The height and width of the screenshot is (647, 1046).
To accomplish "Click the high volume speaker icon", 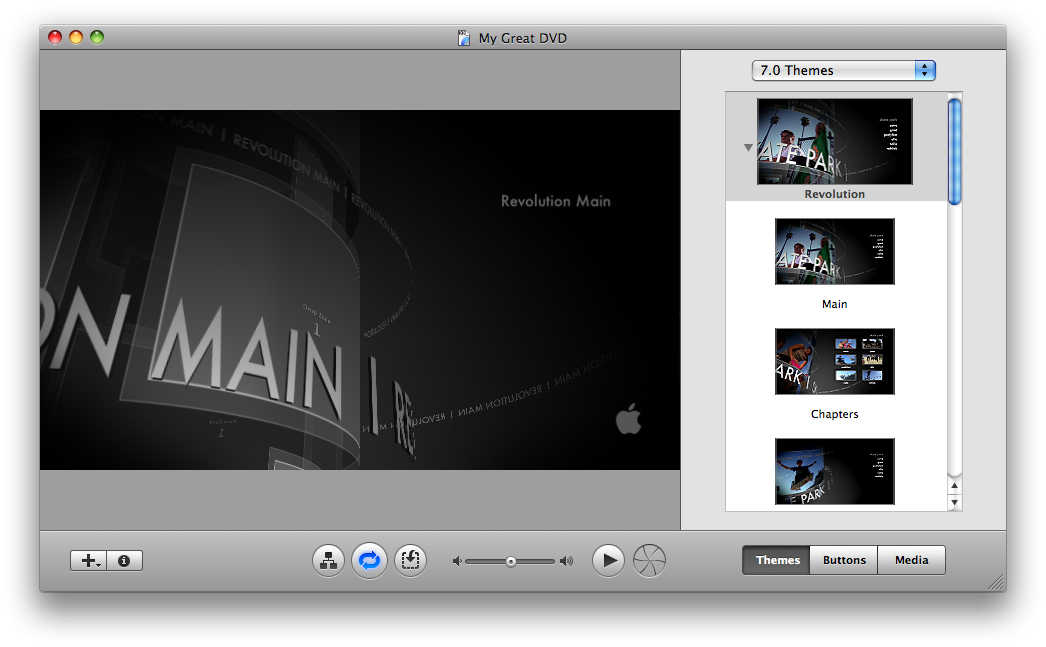I will click(x=567, y=561).
